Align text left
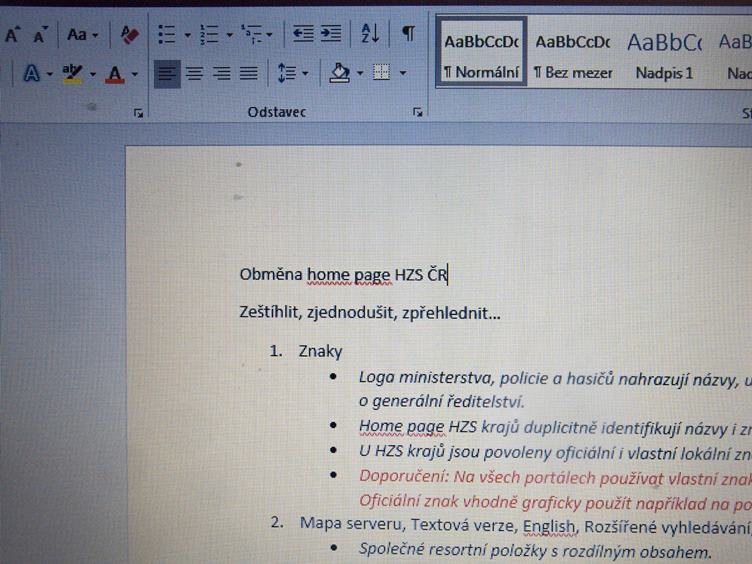 (x=167, y=74)
